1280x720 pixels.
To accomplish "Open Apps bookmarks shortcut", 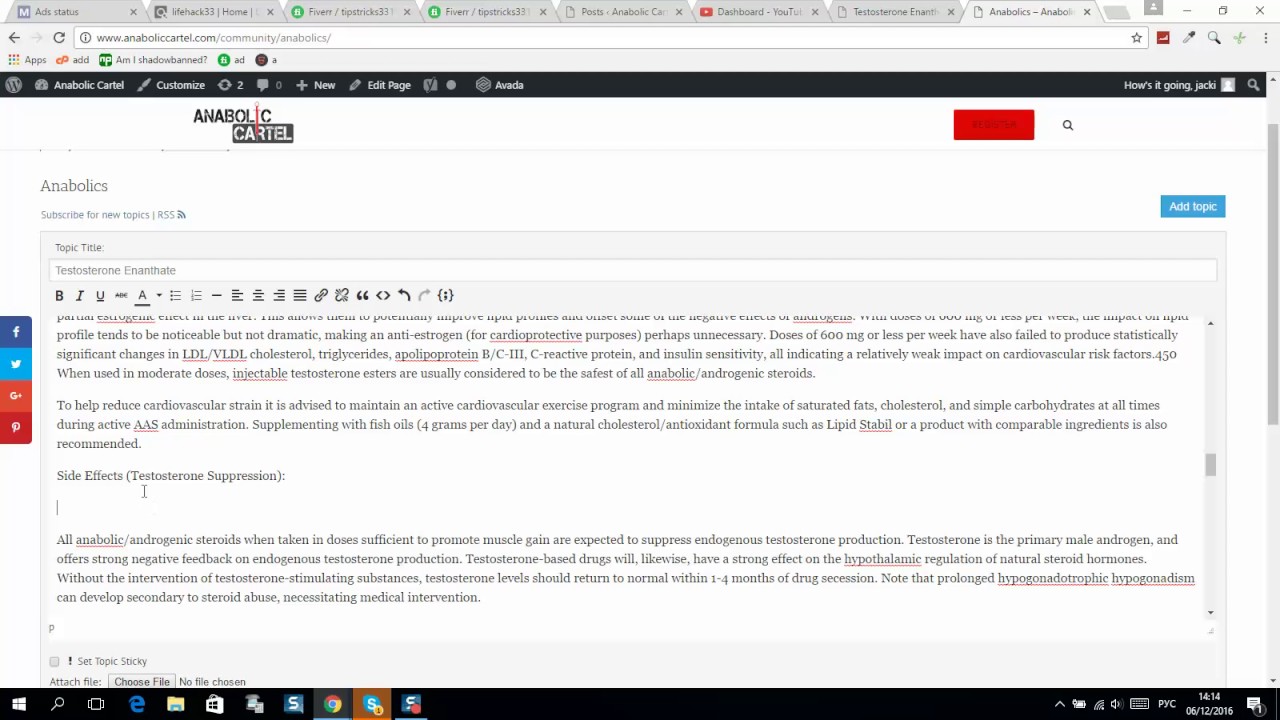I will (x=27, y=60).
